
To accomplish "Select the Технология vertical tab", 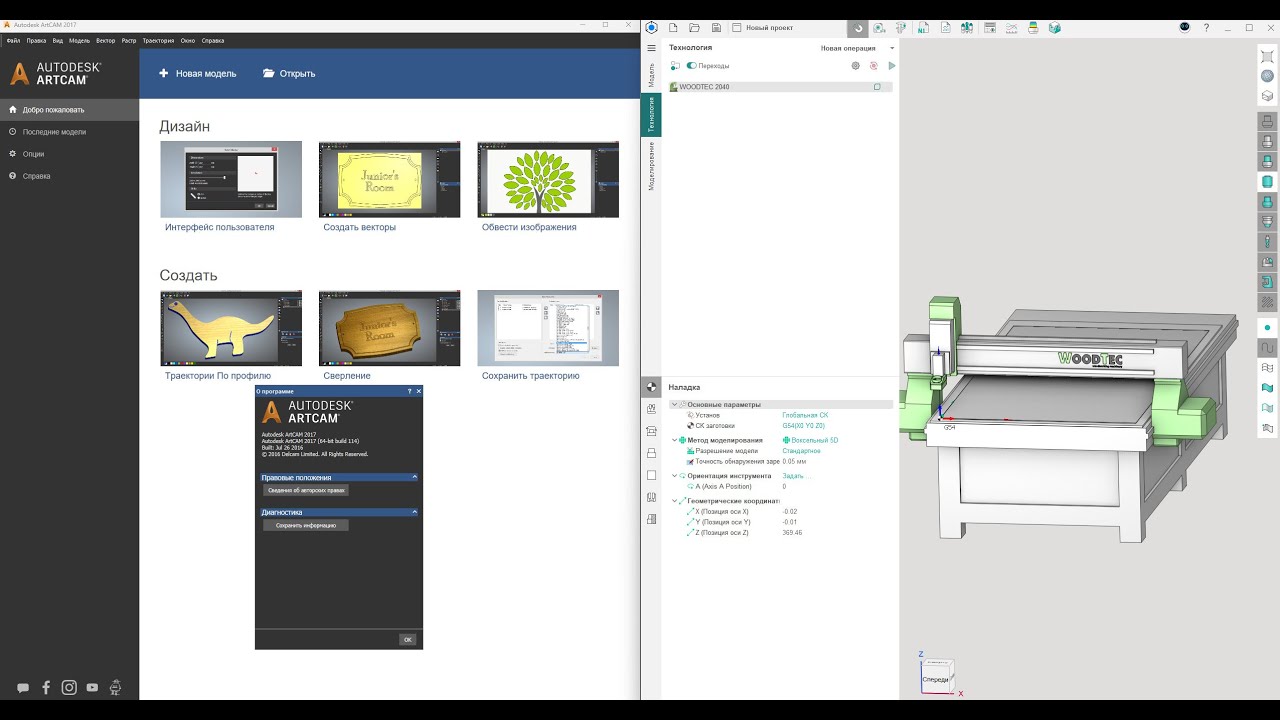I will [x=651, y=115].
